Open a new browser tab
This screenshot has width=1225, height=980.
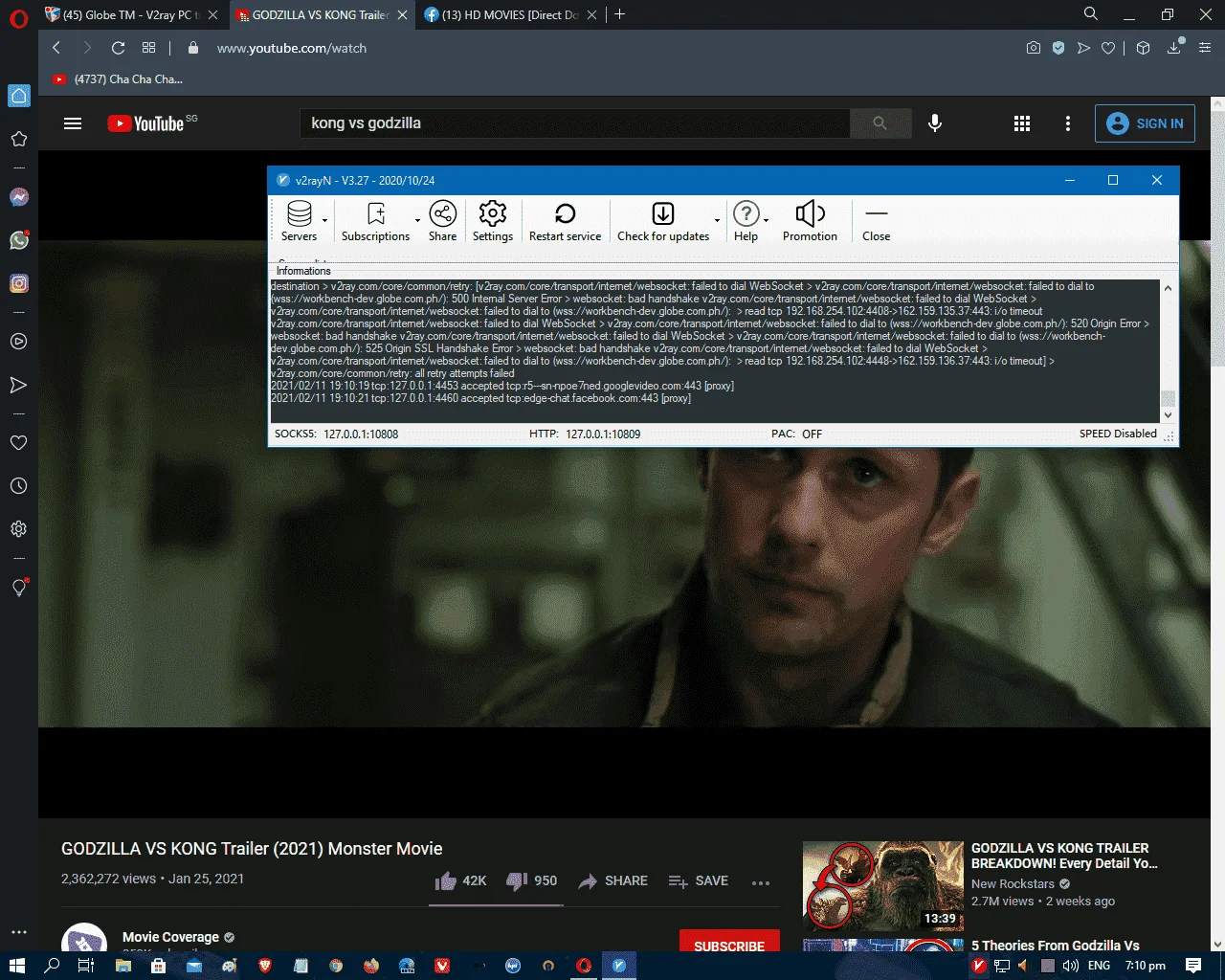620,14
